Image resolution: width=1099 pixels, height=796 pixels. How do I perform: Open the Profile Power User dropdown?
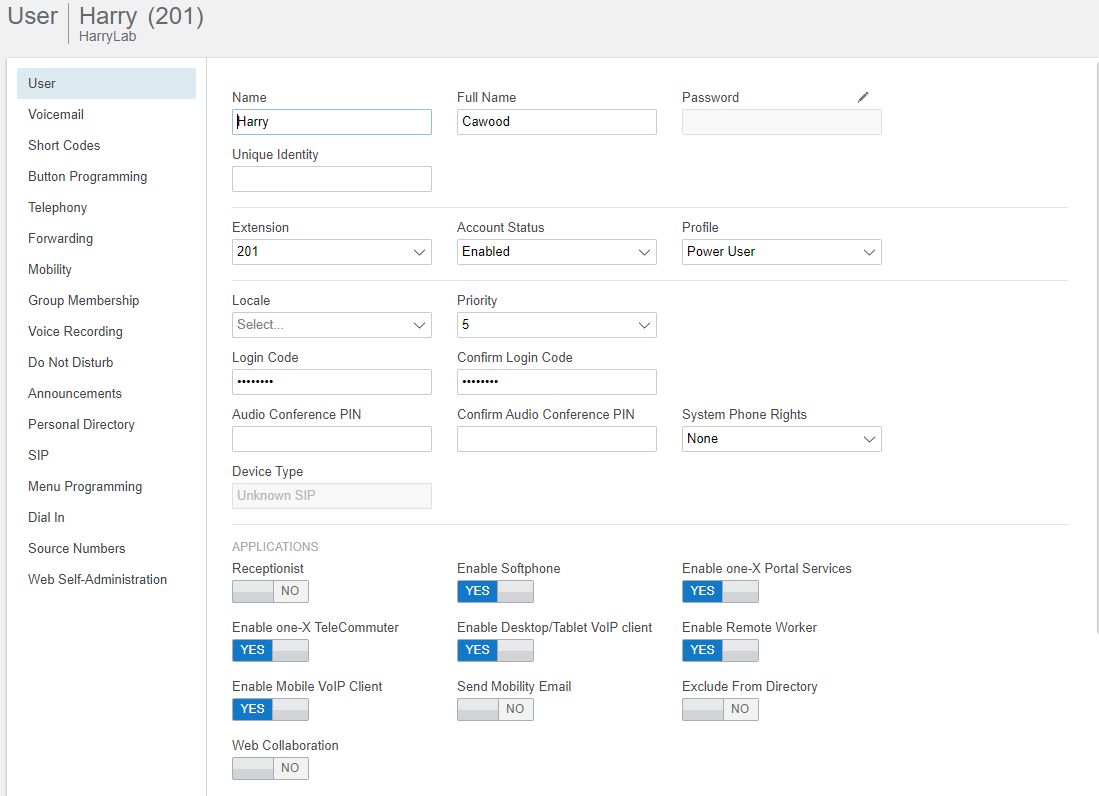(781, 252)
